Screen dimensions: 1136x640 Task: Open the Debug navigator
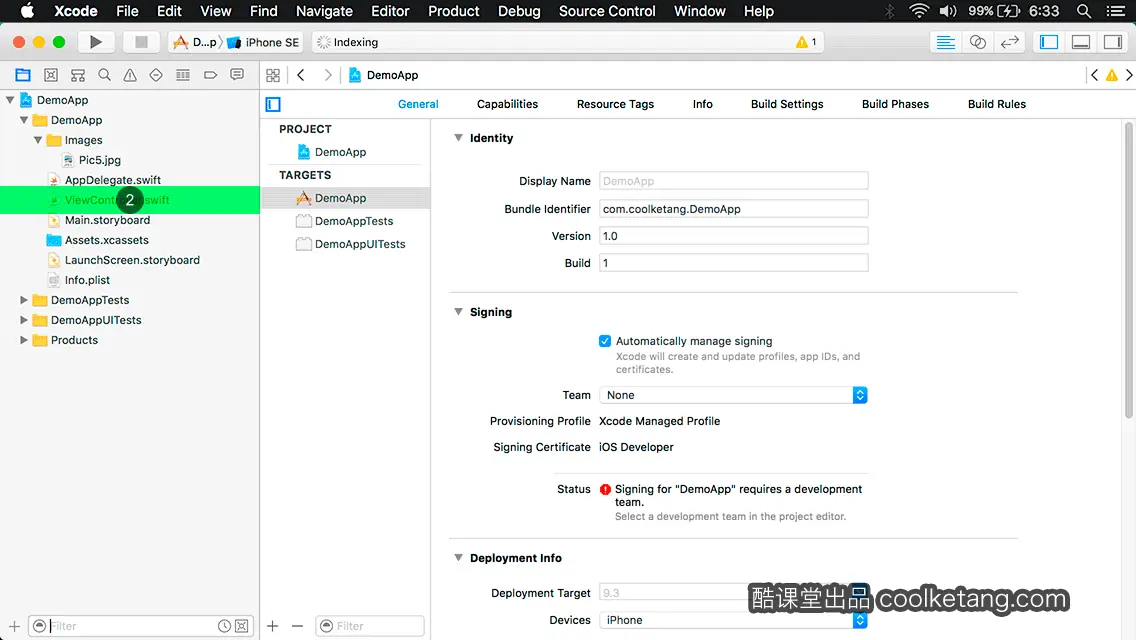(183, 75)
